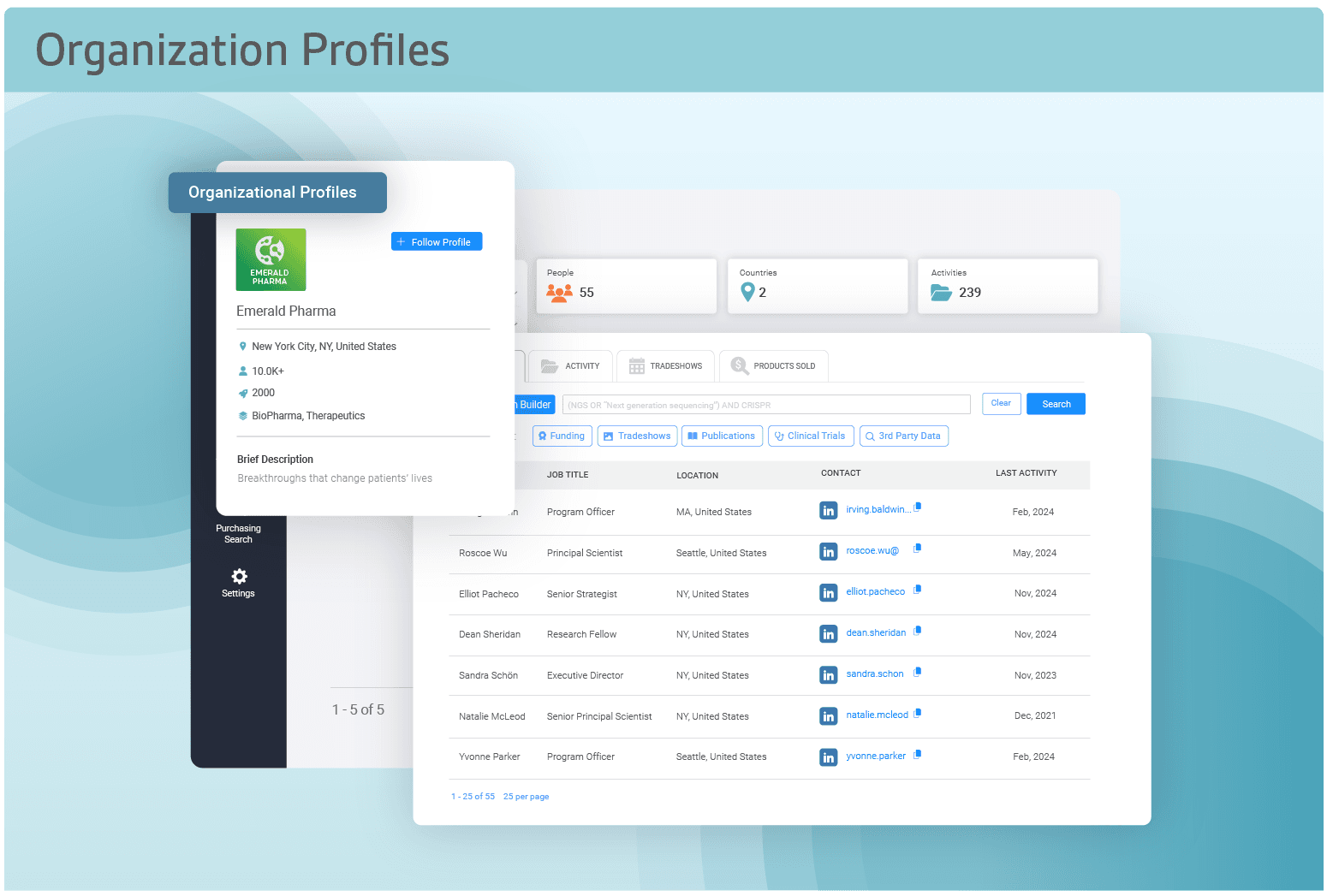Click the Follow Profile button

pos(437,241)
